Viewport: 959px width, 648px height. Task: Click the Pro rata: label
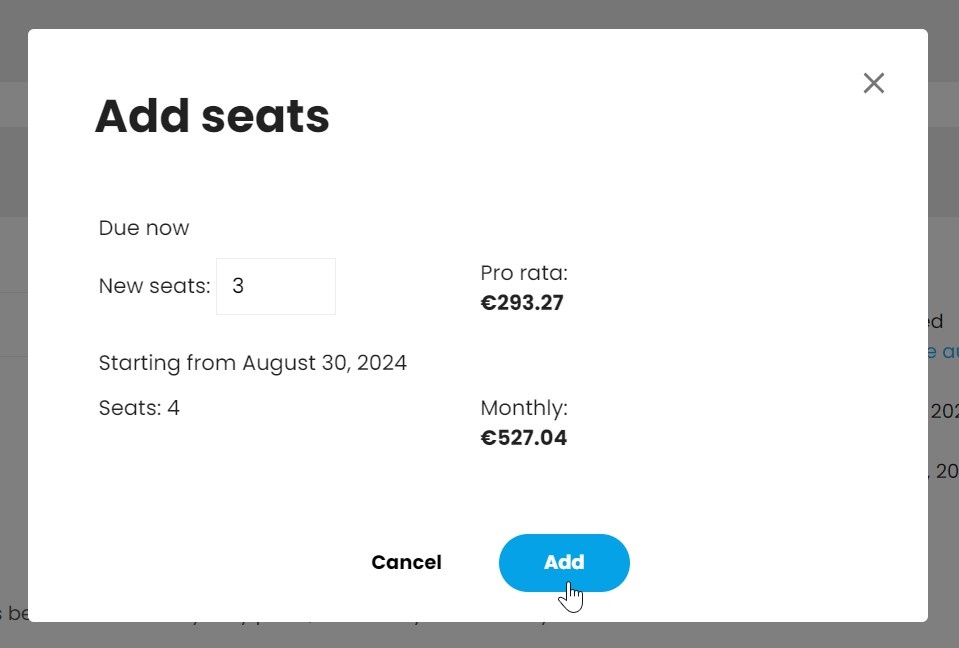pos(524,273)
